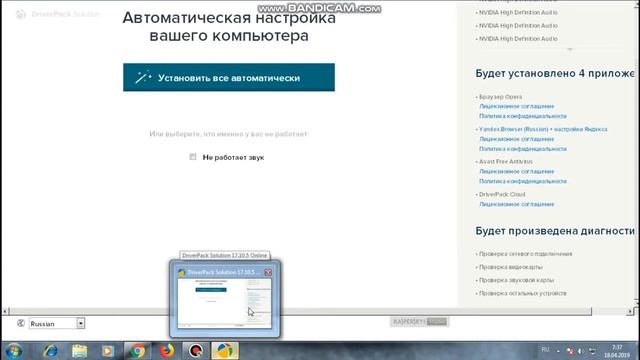
Task: Click "Браузер Opera" list entry
Action: click(500, 97)
